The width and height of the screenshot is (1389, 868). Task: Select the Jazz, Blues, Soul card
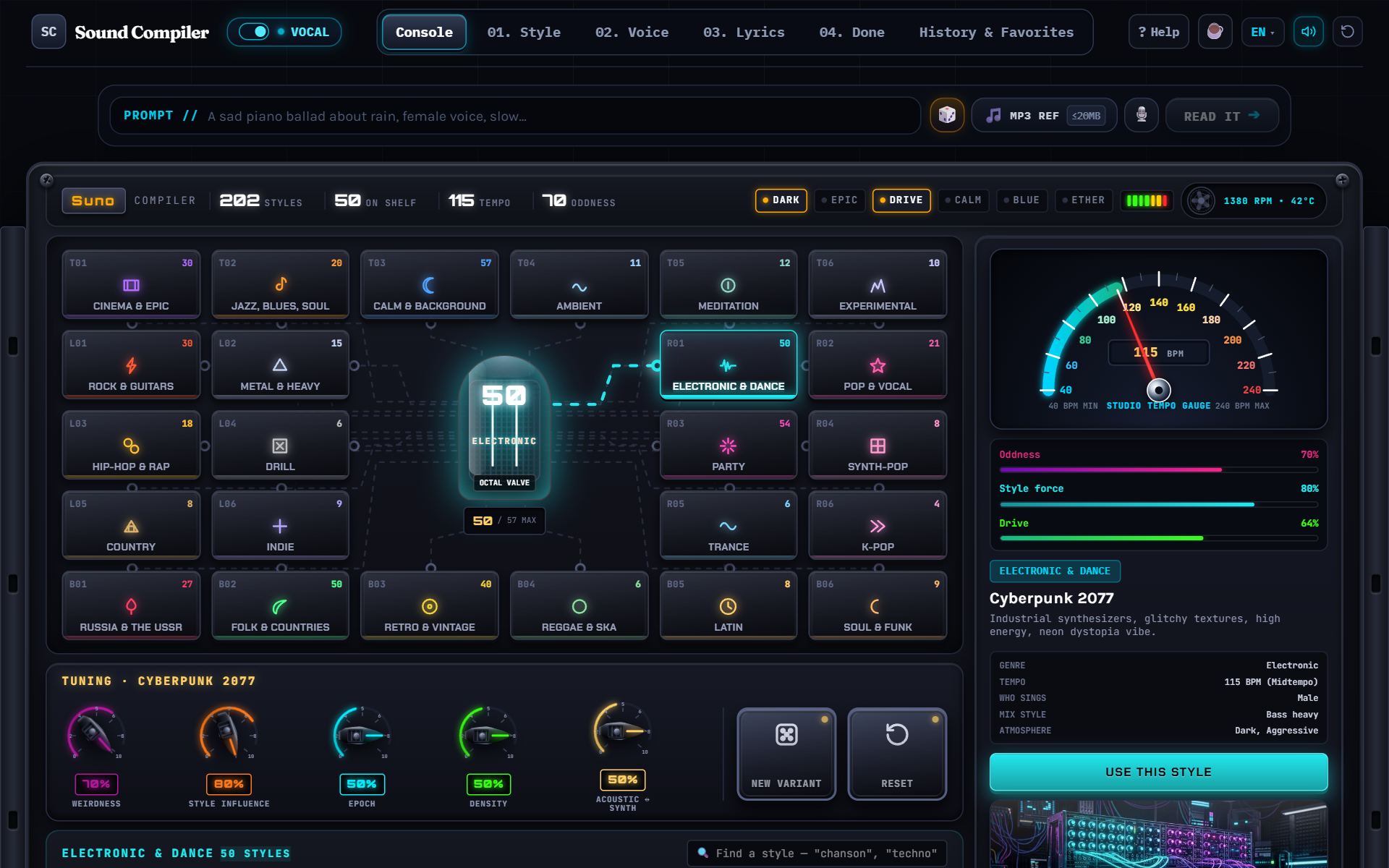tap(280, 284)
